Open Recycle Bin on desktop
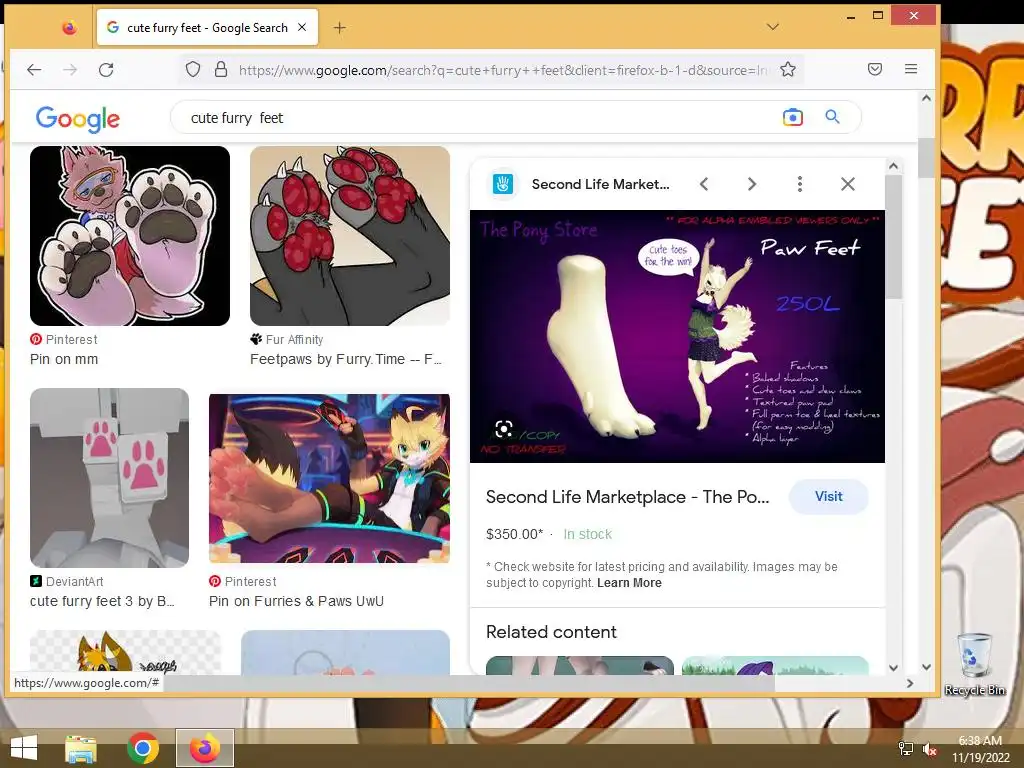The width and height of the screenshot is (1024, 768). tap(974, 664)
